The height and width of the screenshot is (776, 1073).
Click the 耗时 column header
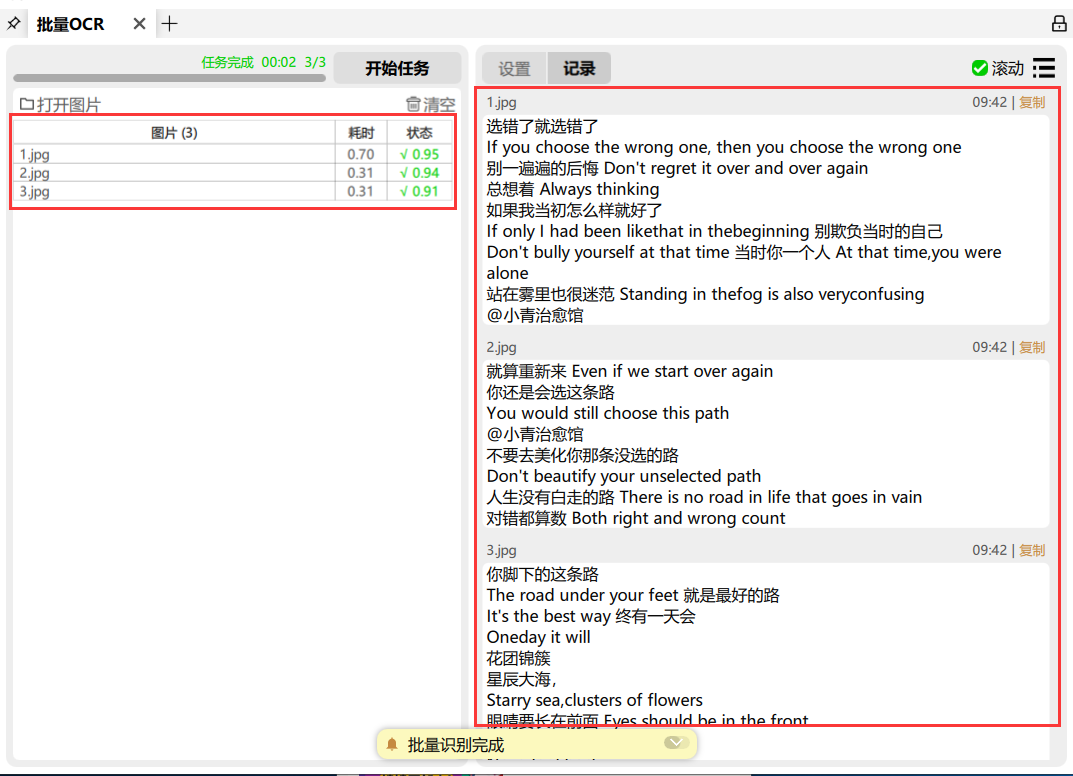point(361,133)
